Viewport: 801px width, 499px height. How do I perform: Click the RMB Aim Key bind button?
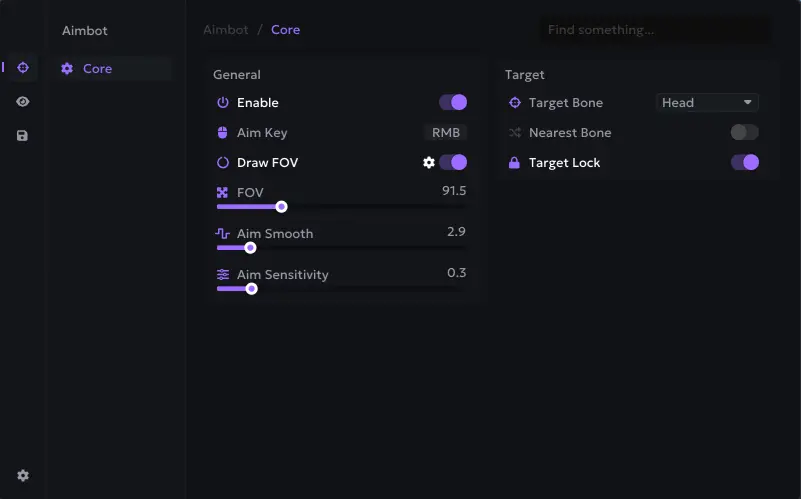tap(445, 132)
